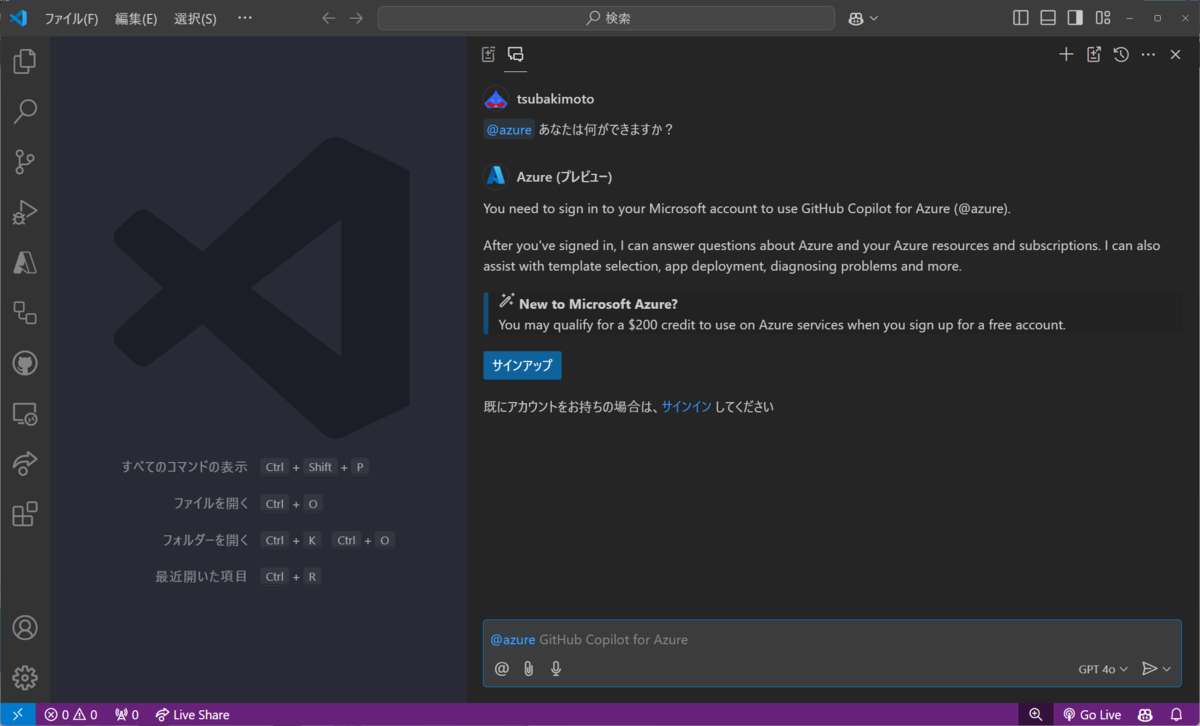Image resolution: width=1200 pixels, height=726 pixels.
Task: Open the ファイル(F) menu
Action: click(71, 18)
